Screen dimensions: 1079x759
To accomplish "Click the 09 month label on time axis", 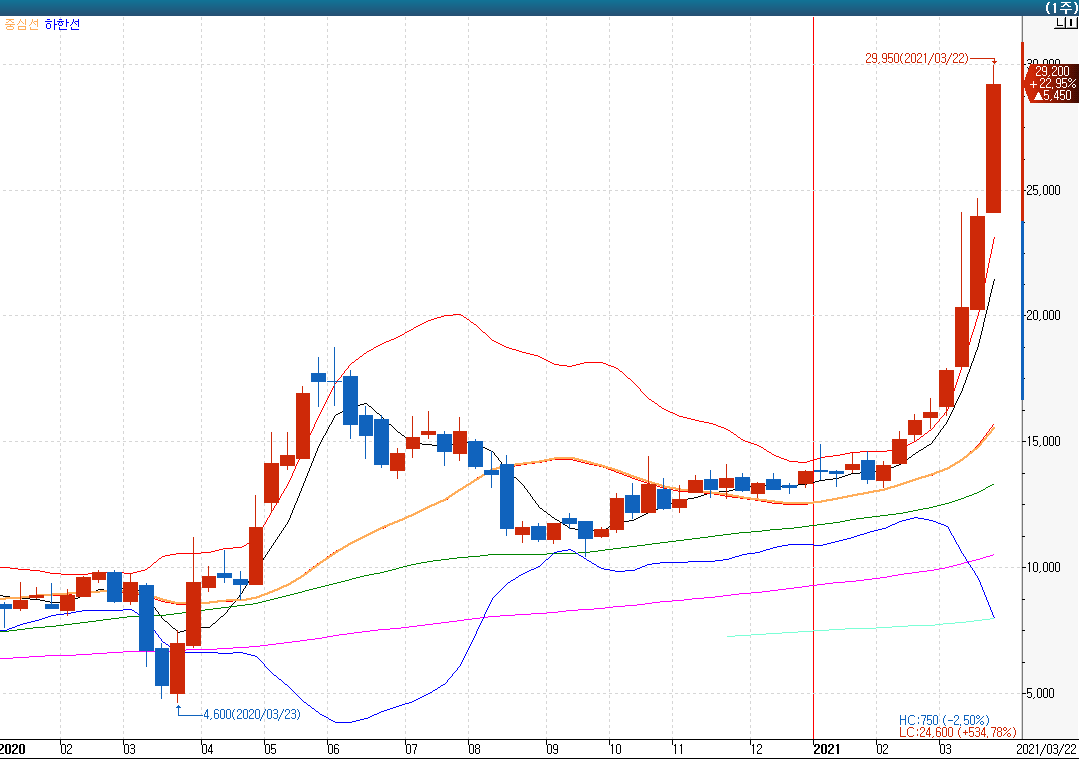I will [552, 748].
